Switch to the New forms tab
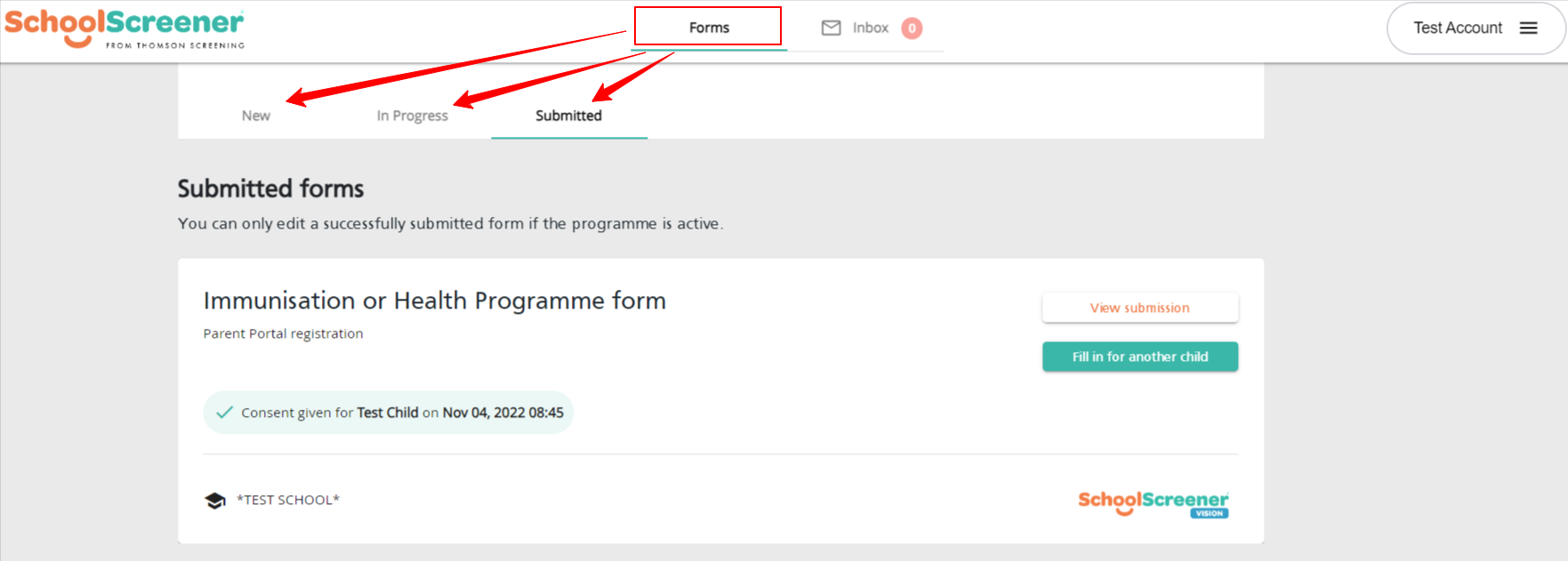 [256, 116]
